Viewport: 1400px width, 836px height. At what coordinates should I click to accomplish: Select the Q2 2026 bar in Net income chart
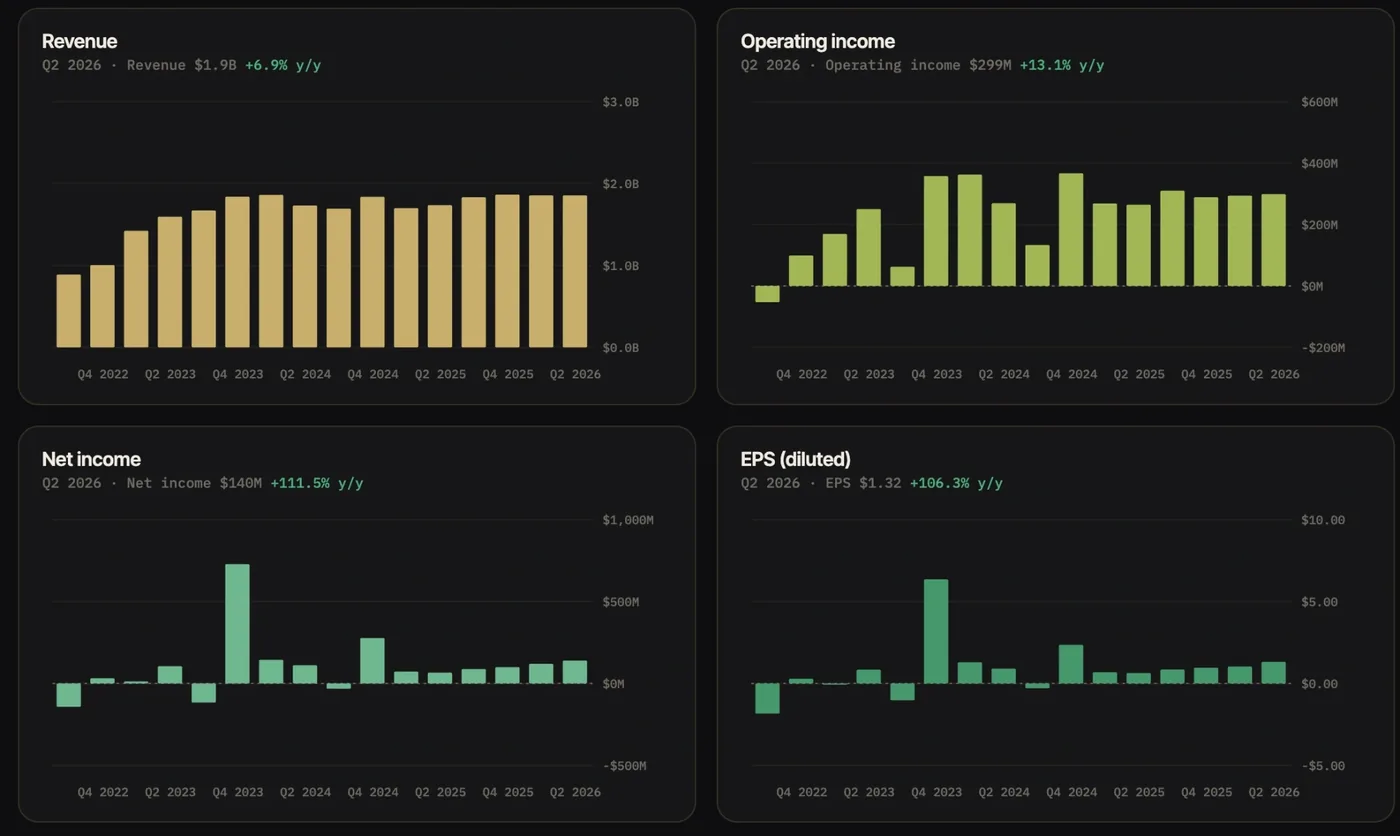[575, 672]
